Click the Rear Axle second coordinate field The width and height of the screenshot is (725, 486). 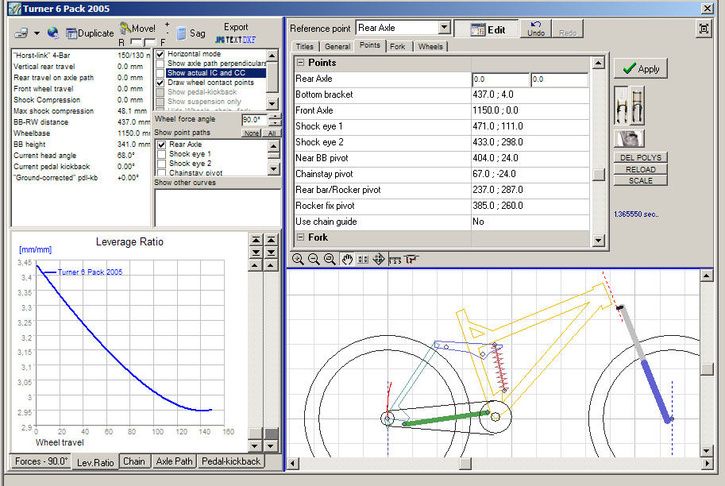point(559,80)
